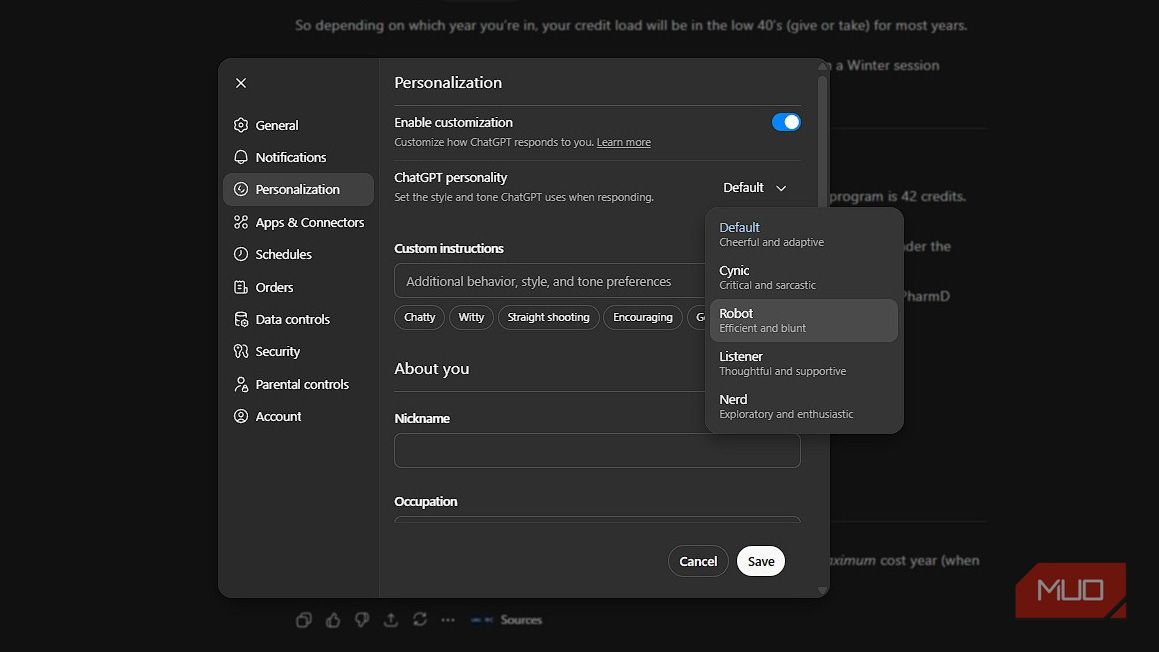1159x652 pixels.
Task: Regenerate the response with the retry icon
Action: point(420,620)
